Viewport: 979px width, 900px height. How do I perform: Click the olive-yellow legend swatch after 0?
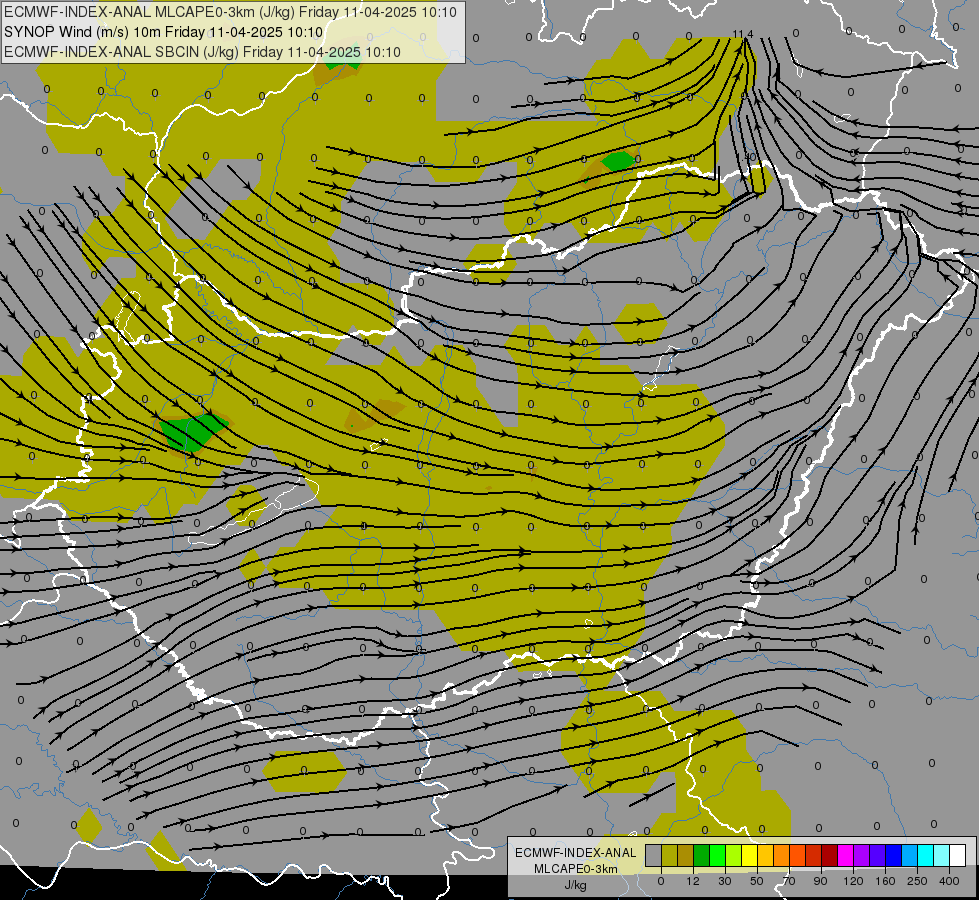[669, 856]
